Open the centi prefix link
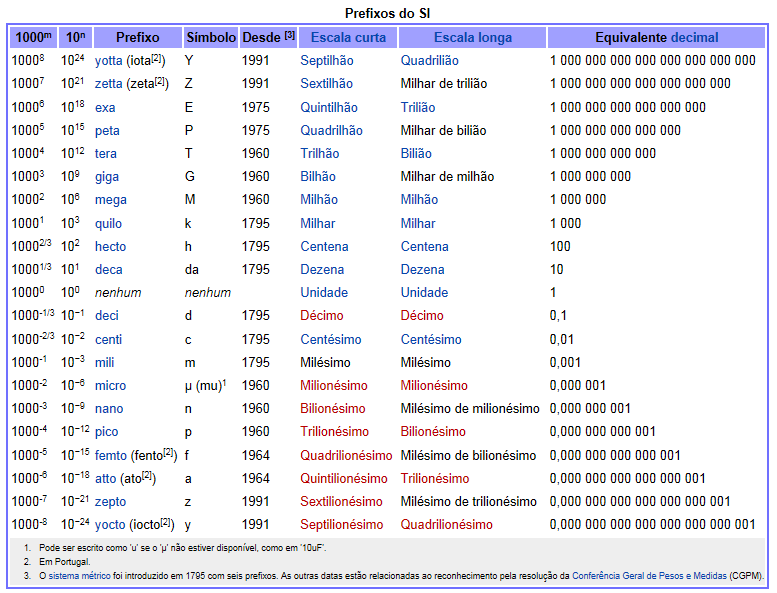Screen dimensions: 777x593 pos(108,339)
